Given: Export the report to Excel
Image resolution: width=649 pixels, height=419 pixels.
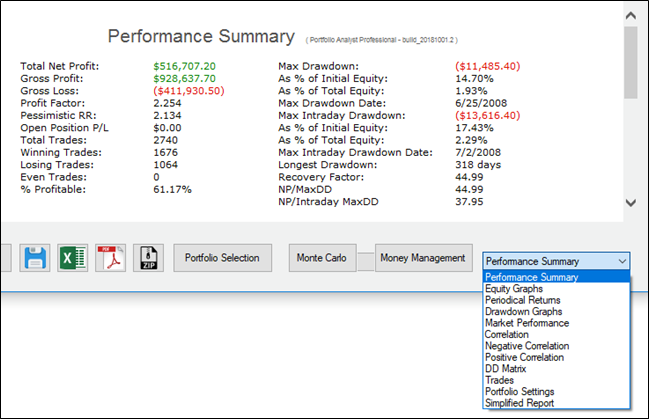Looking at the screenshot, I should click(x=73, y=258).
